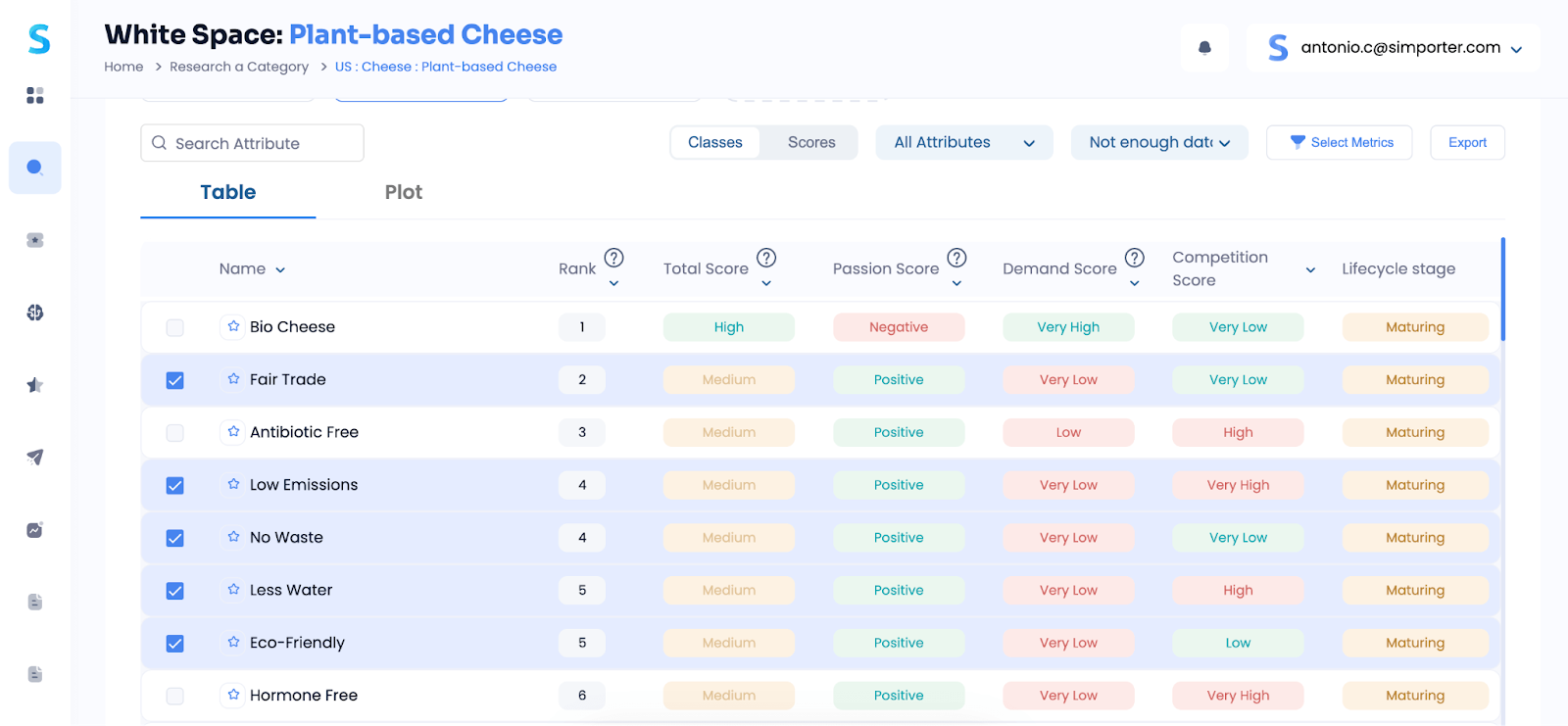This screenshot has width=1568, height=726.
Task: Focus the Search Attribute input field
Action: point(252,143)
